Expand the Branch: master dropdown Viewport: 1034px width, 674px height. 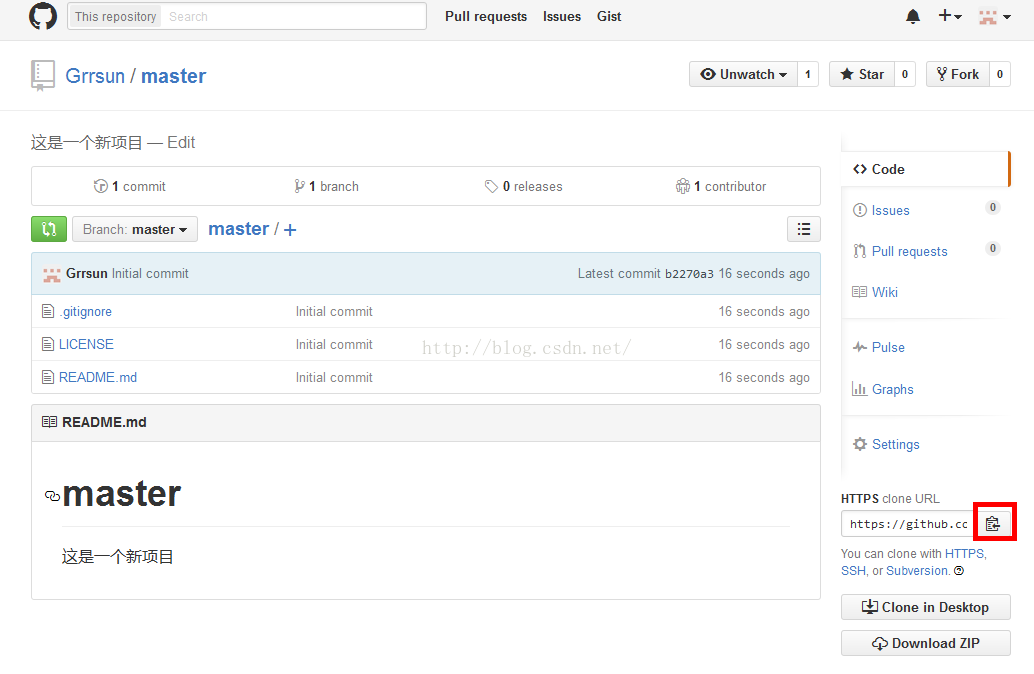coord(135,229)
